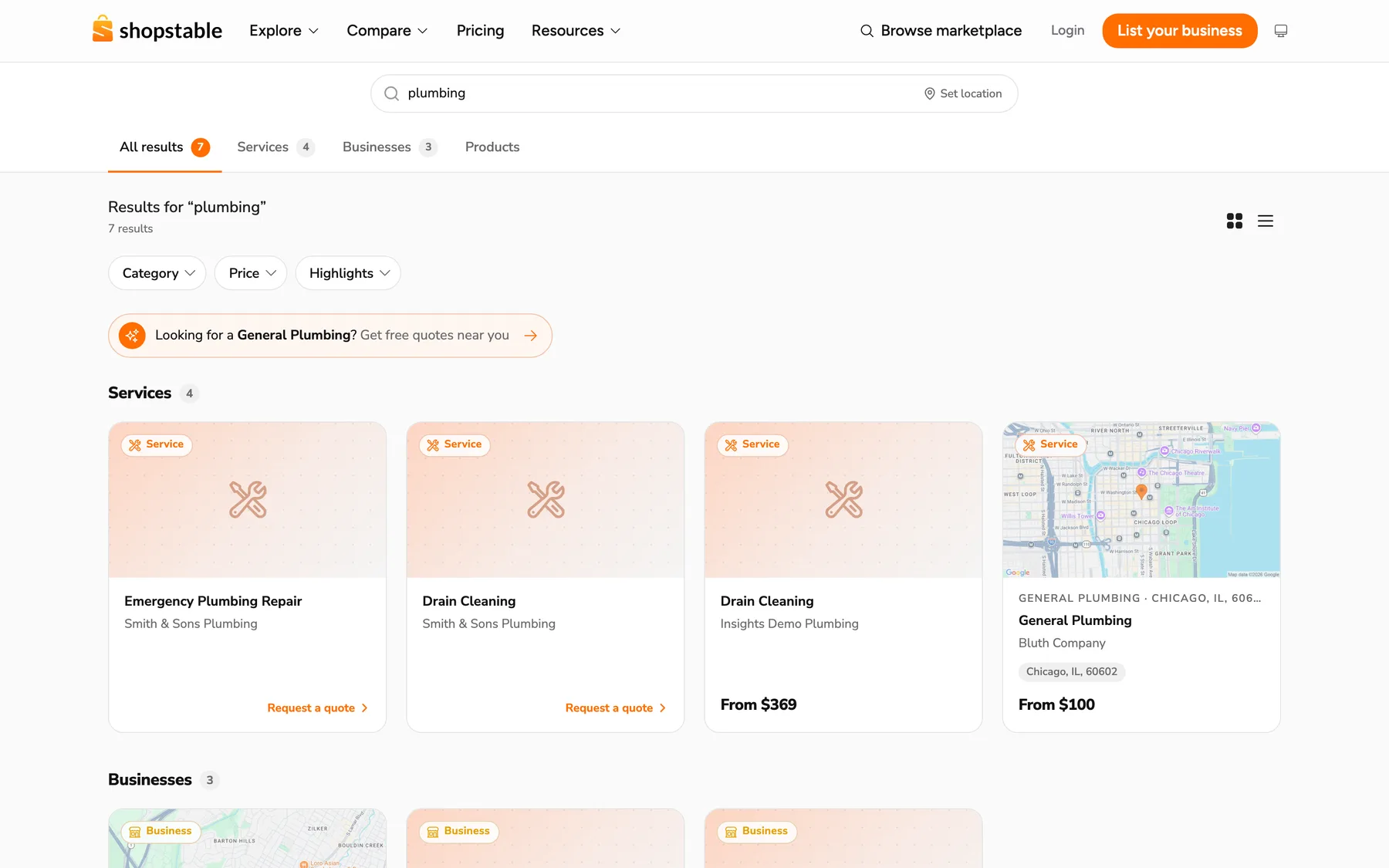
Task: Click Service badge on General Plumbing map card
Action: click(1050, 444)
